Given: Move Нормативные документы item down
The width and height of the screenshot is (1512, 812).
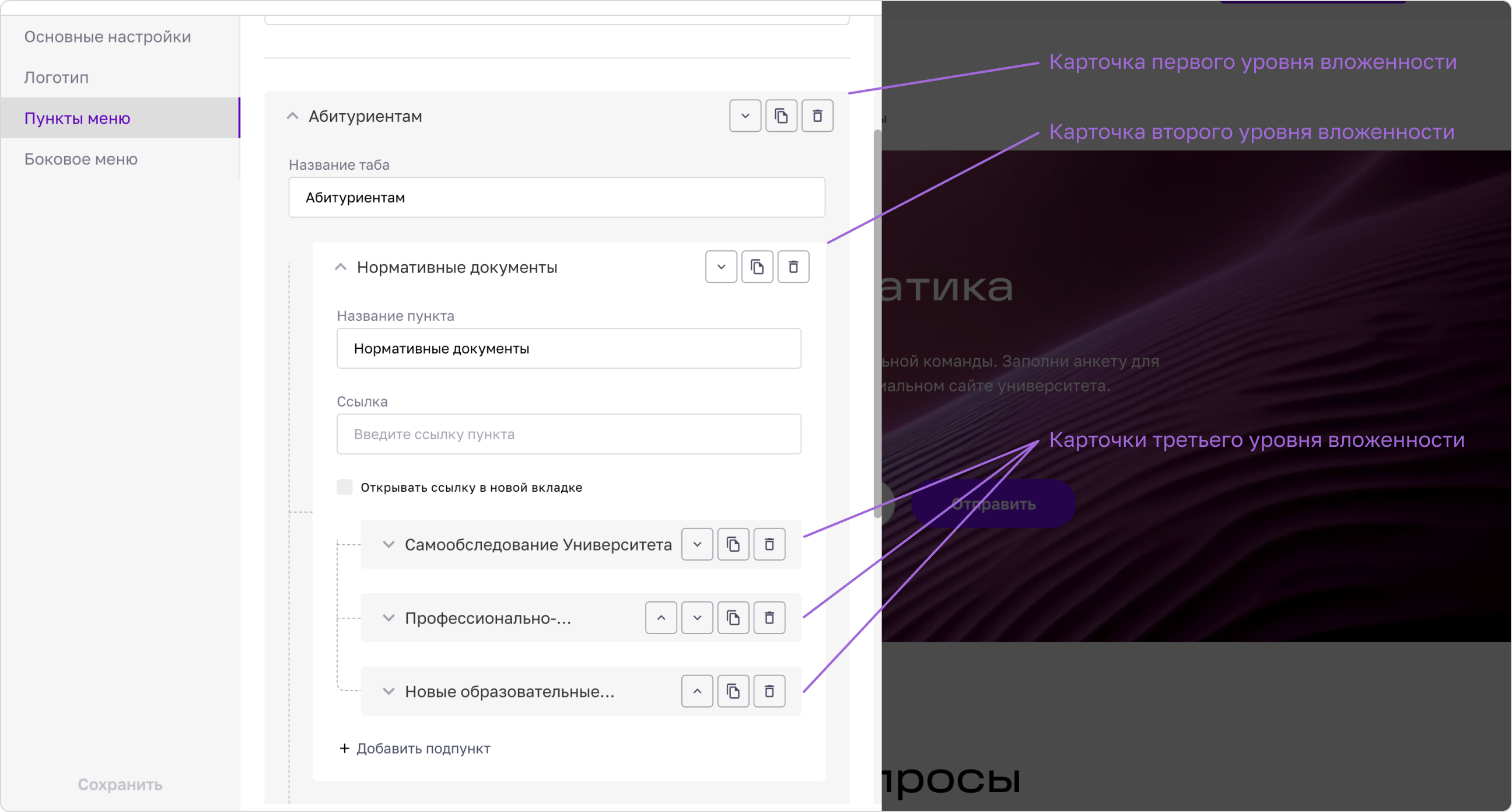Looking at the screenshot, I should click(x=721, y=267).
